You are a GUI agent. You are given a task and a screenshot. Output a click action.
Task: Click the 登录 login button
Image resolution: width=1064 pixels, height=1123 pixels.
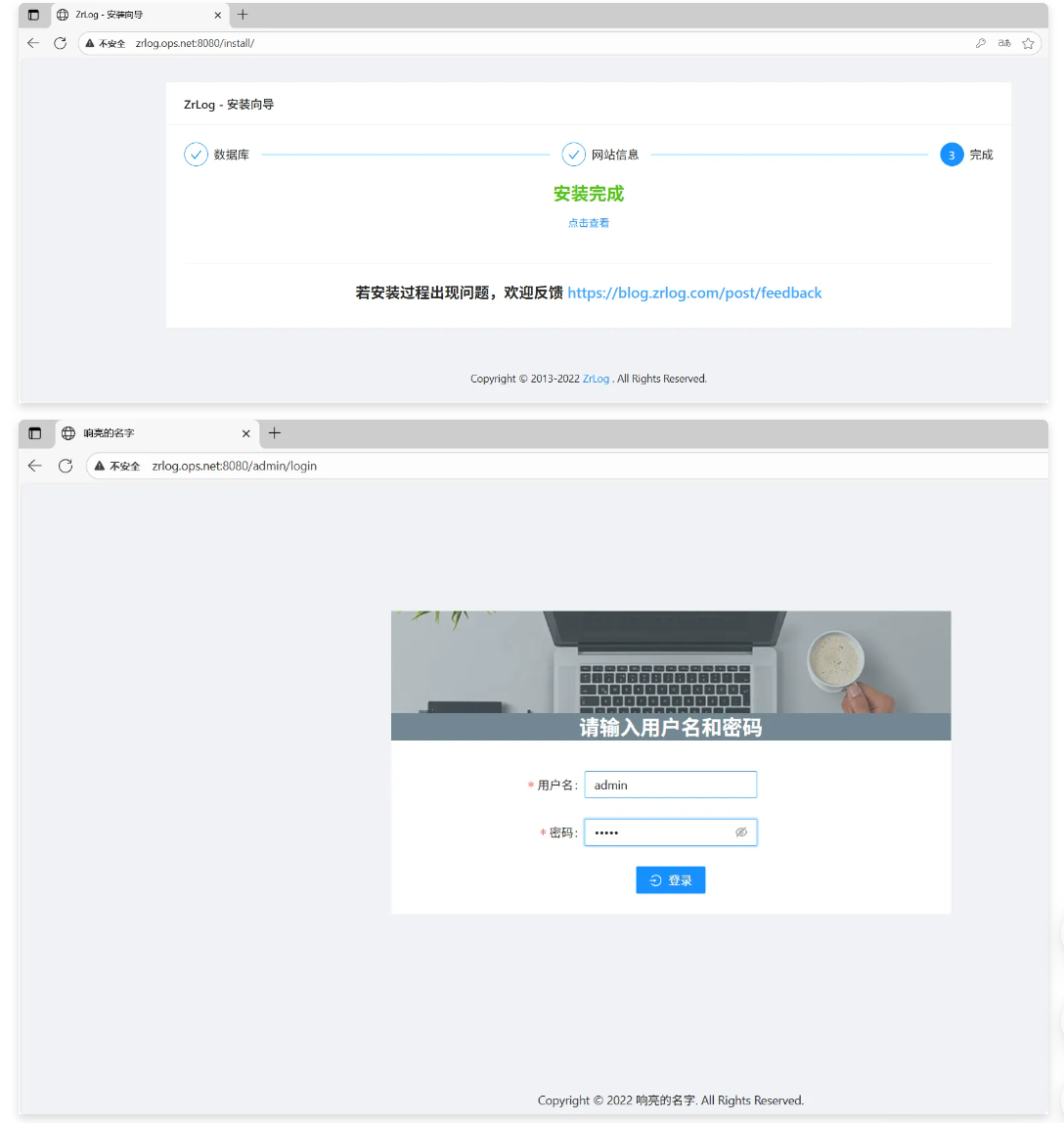670,880
